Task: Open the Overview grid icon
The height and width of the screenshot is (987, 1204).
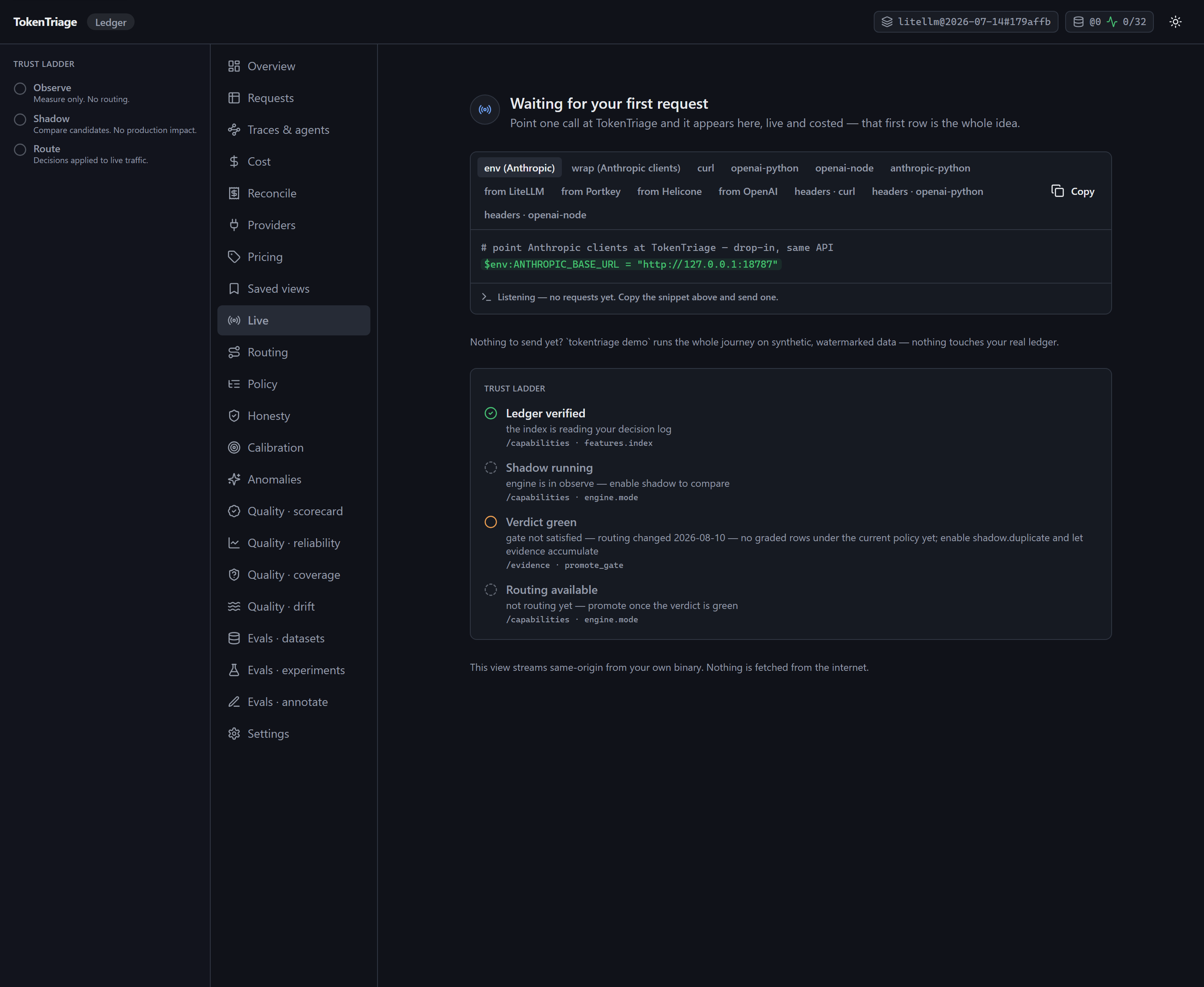Action: 234,66
